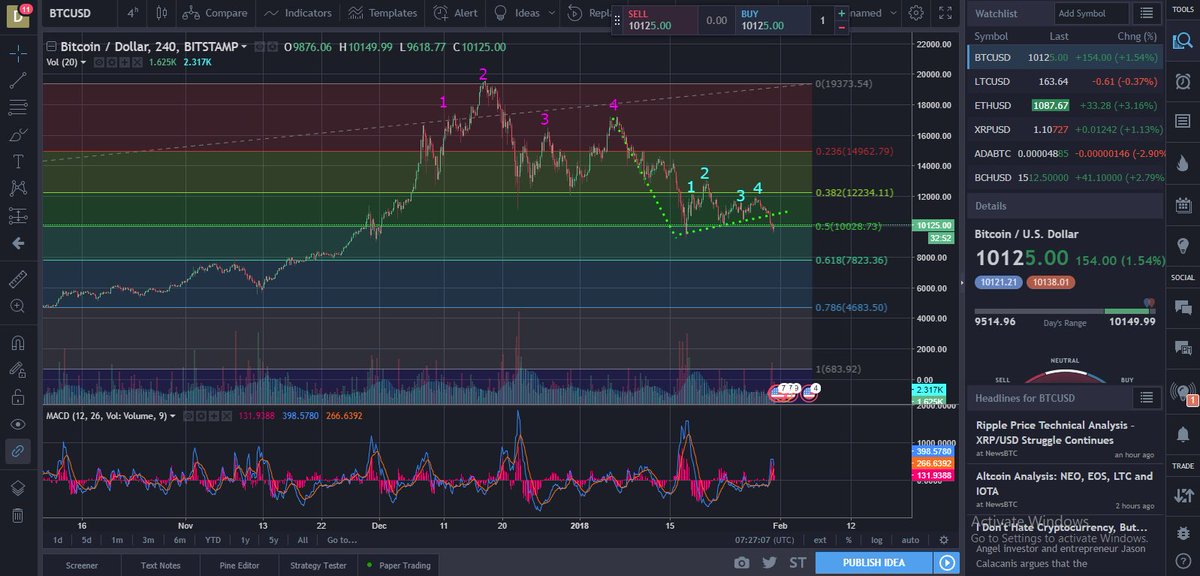
Task: Toggle ext extended hours
Action: (x=820, y=540)
